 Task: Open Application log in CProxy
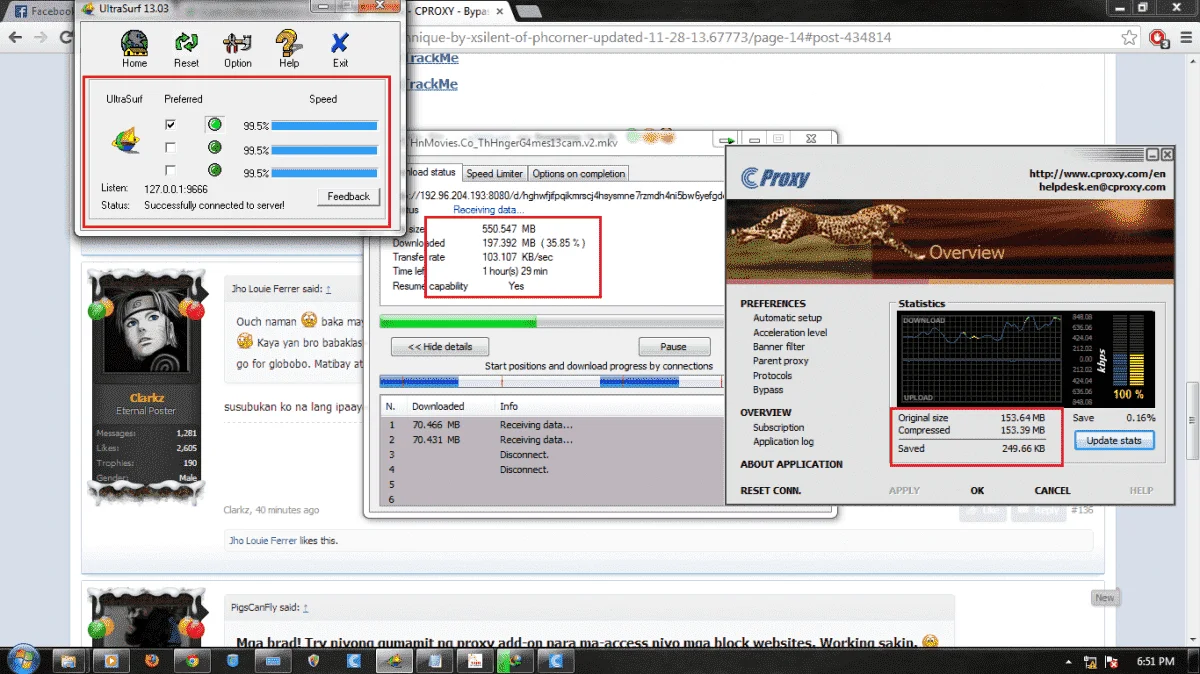[783, 441]
